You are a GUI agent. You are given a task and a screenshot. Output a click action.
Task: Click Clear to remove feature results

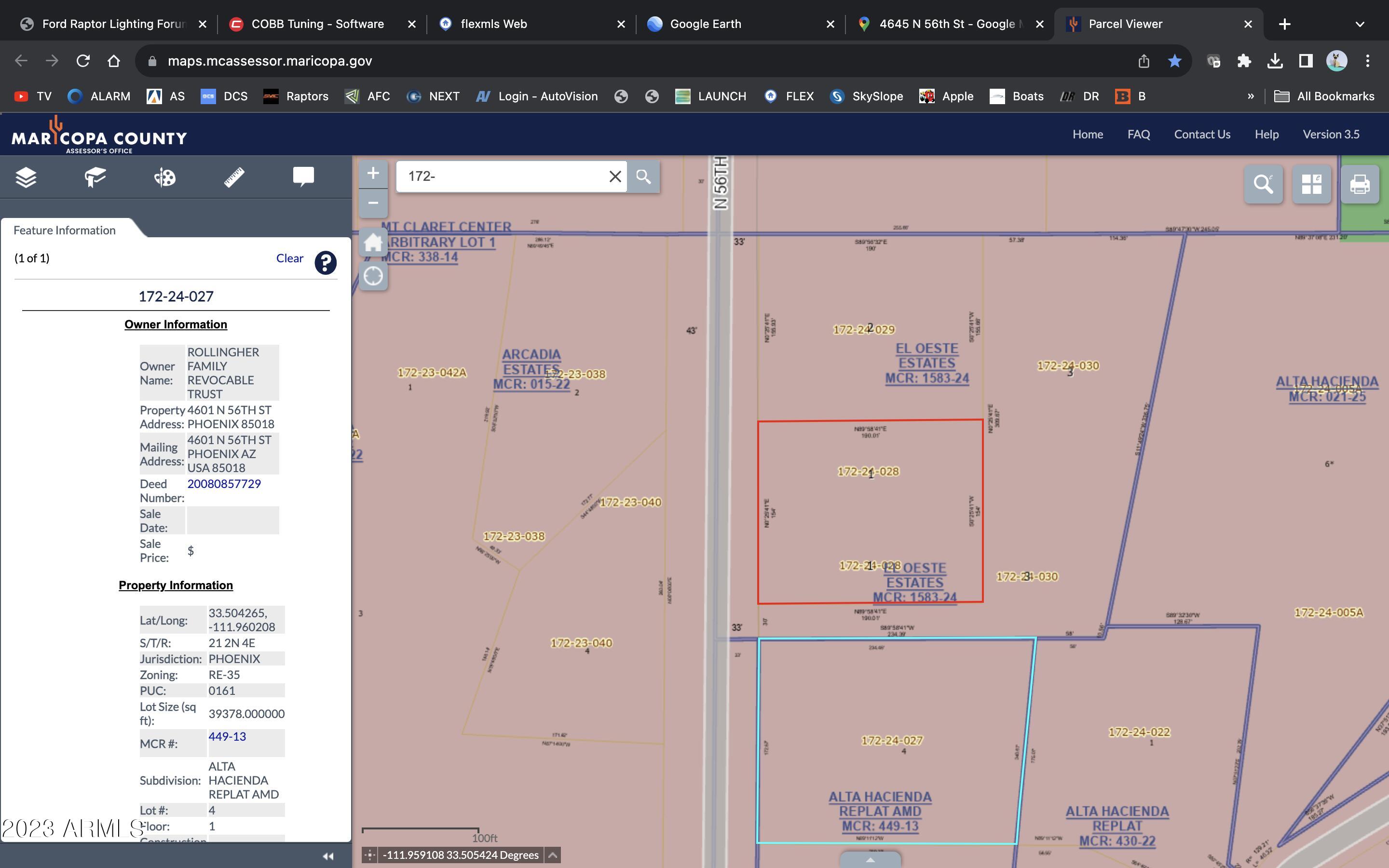pos(290,258)
